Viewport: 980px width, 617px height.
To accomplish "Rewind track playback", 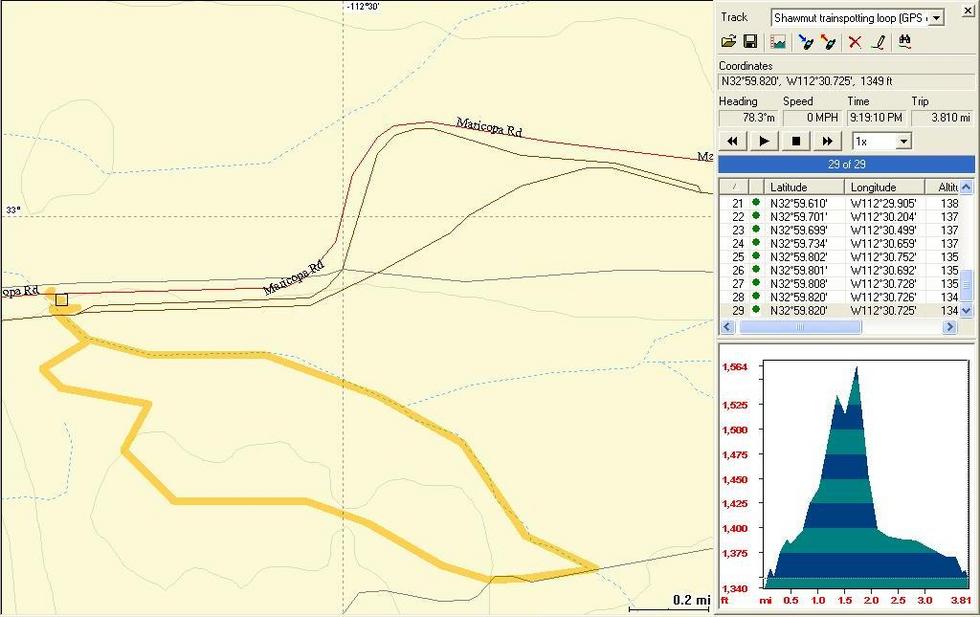I will pos(732,141).
